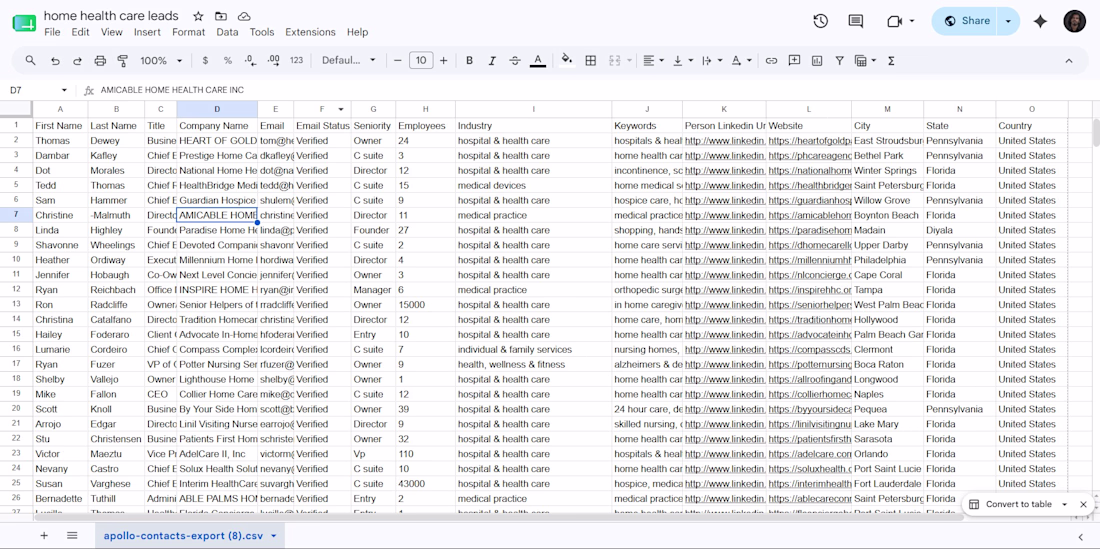The image size is (1100, 549).
Task: Format as percent
Action: click(x=227, y=61)
